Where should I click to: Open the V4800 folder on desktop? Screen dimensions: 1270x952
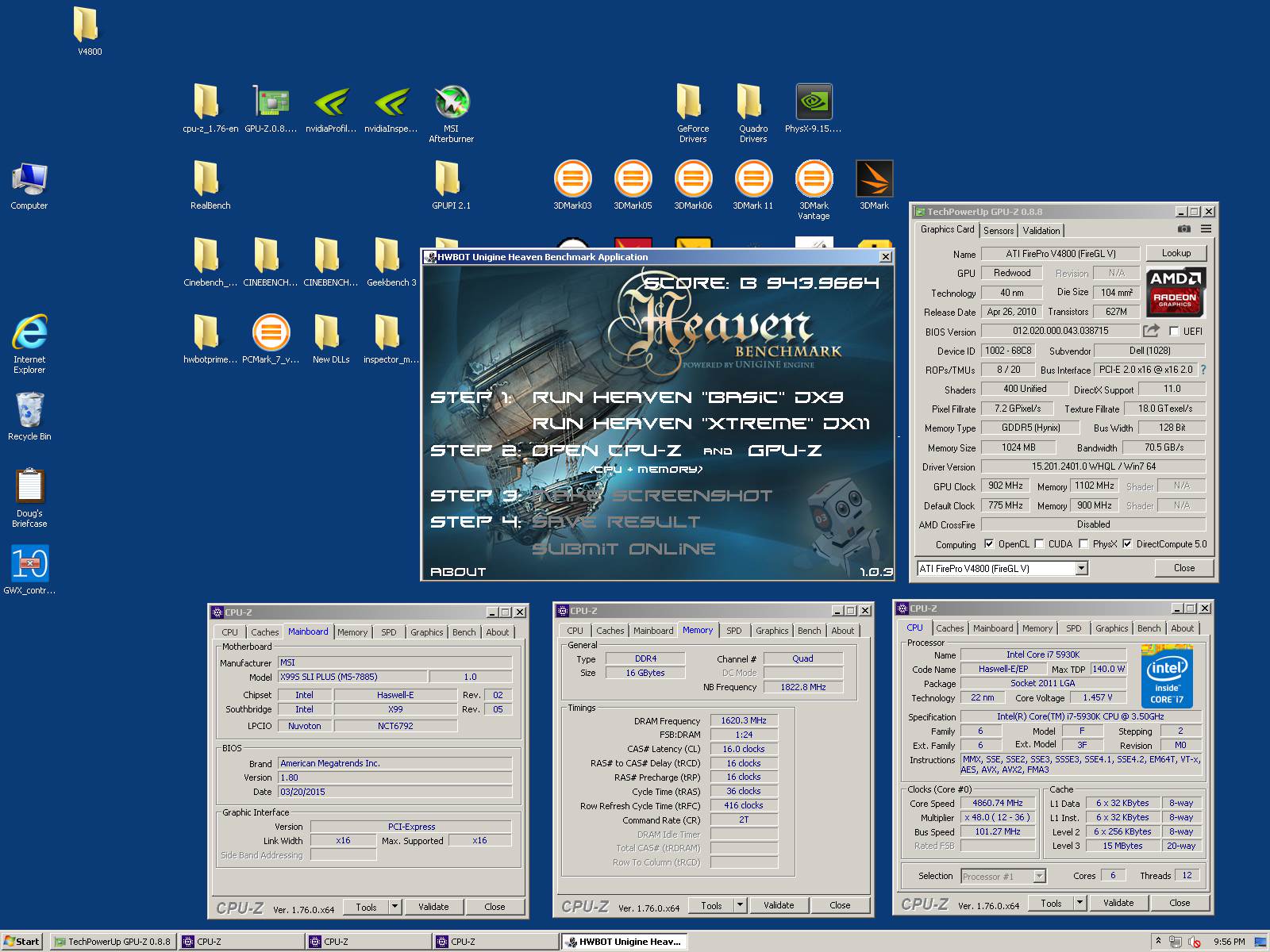87,30
